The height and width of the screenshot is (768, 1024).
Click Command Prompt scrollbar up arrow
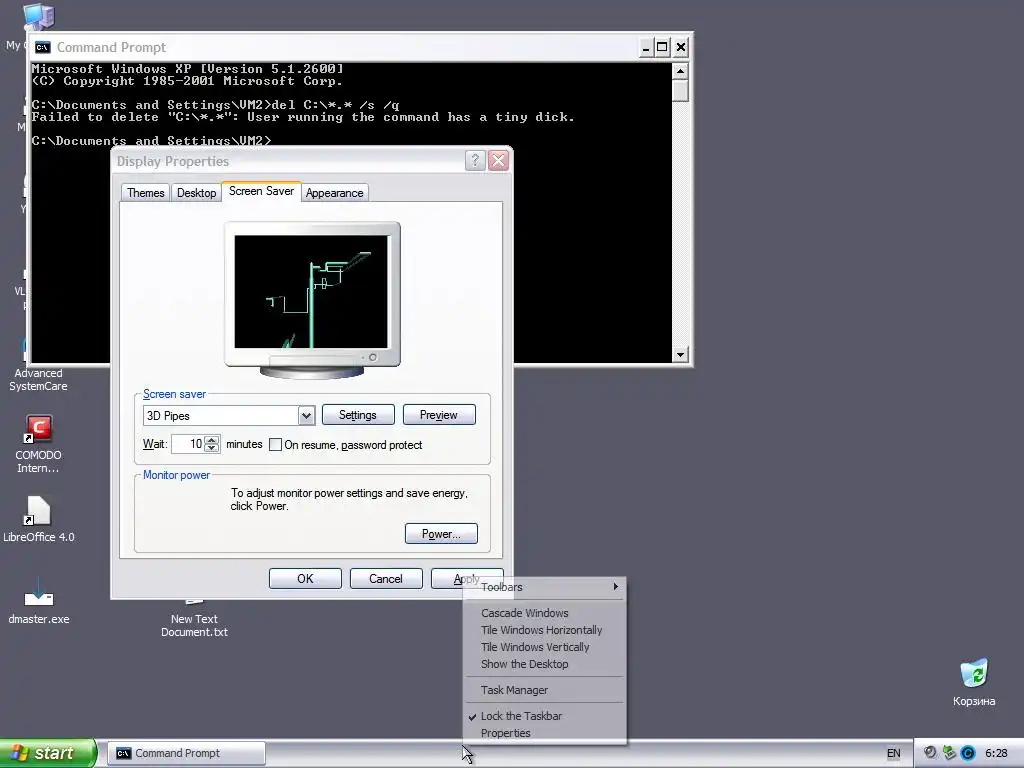pos(680,71)
